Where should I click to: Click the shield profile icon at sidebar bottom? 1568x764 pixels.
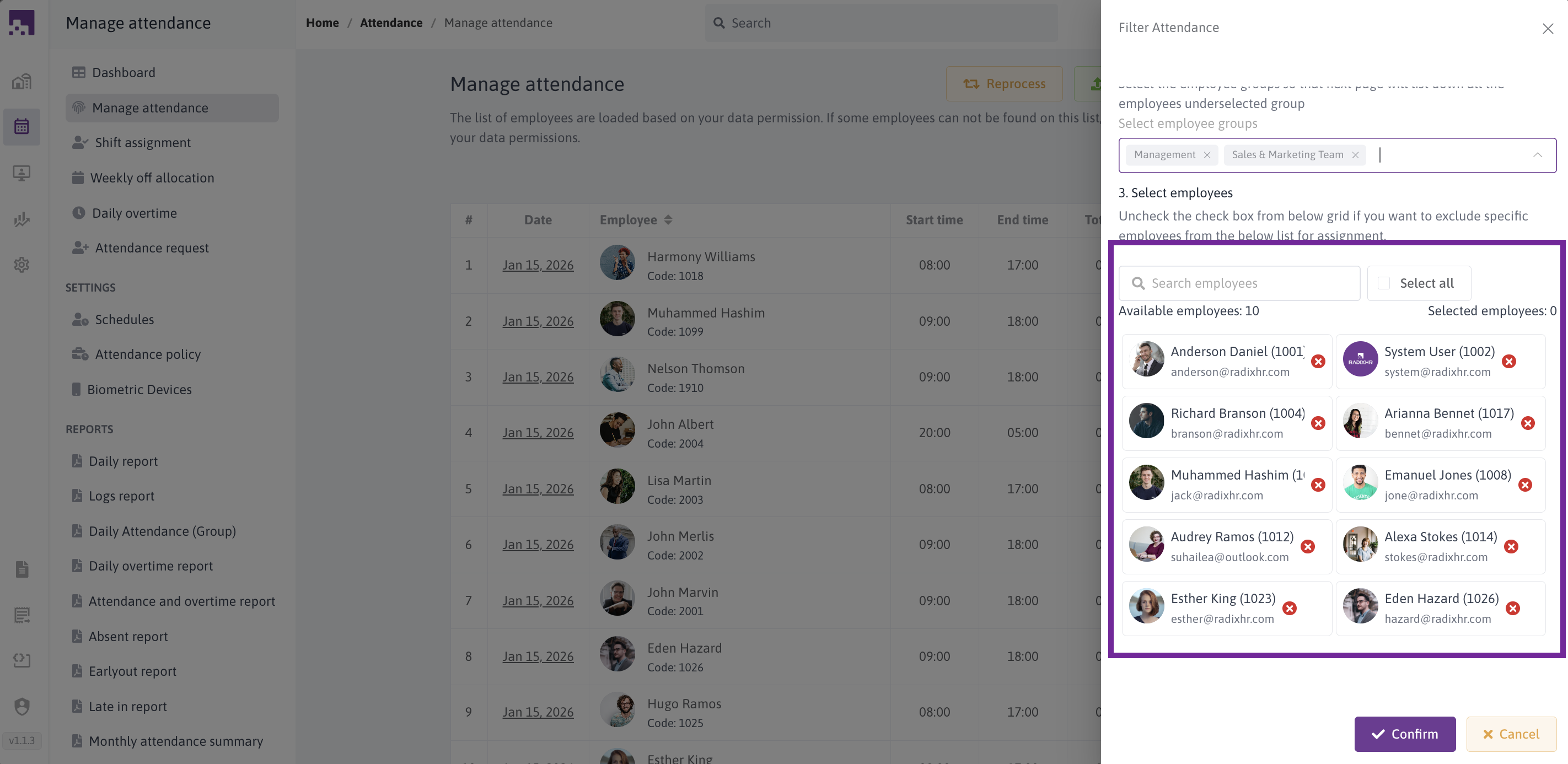click(x=22, y=707)
